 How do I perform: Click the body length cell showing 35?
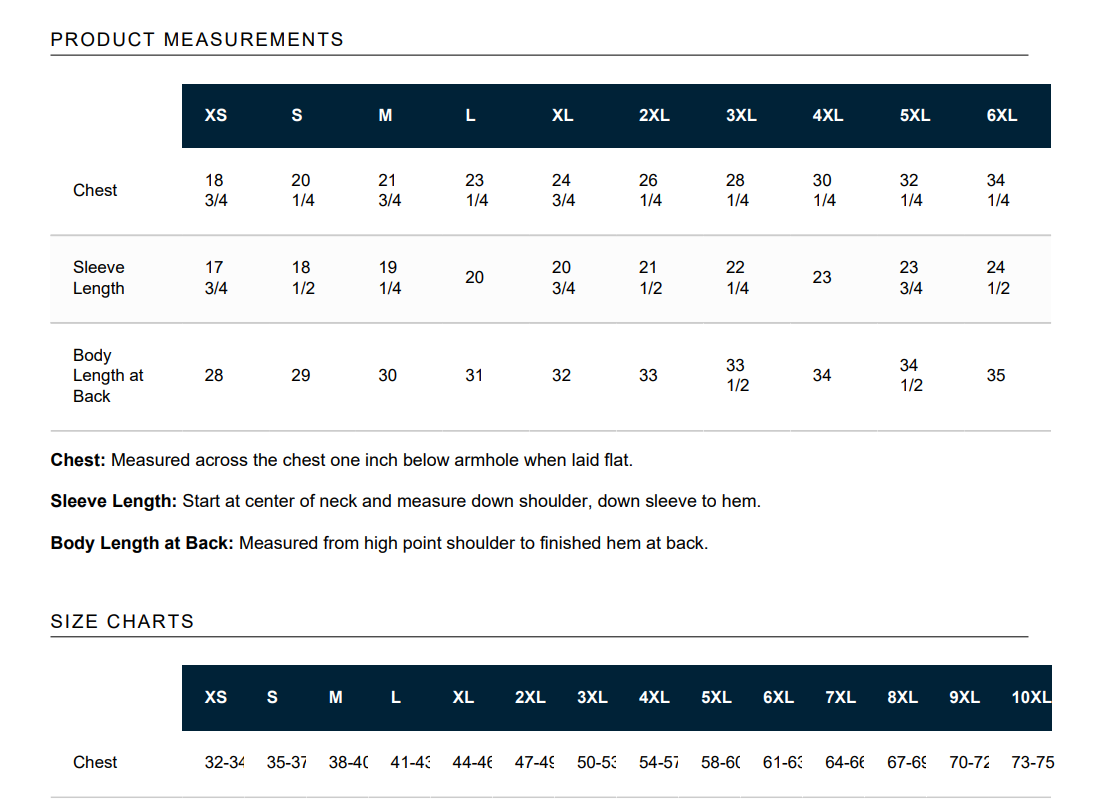pyautogui.click(x=996, y=376)
